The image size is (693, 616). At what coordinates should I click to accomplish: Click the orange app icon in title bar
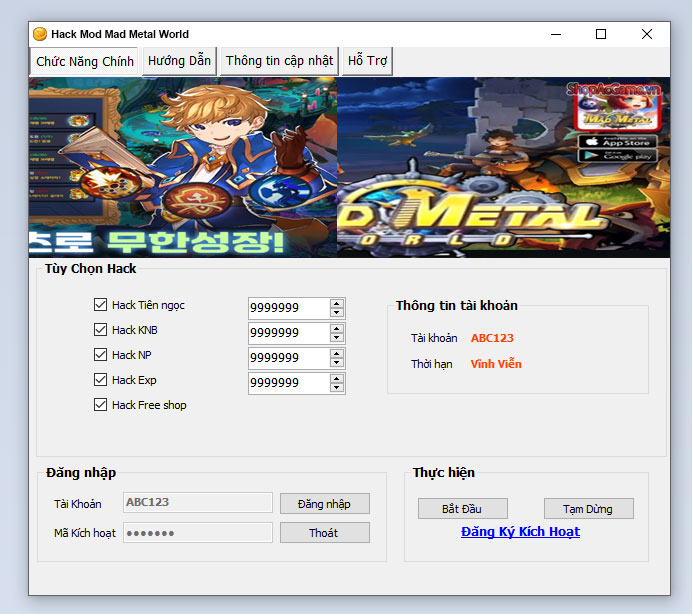(x=40, y=34)
